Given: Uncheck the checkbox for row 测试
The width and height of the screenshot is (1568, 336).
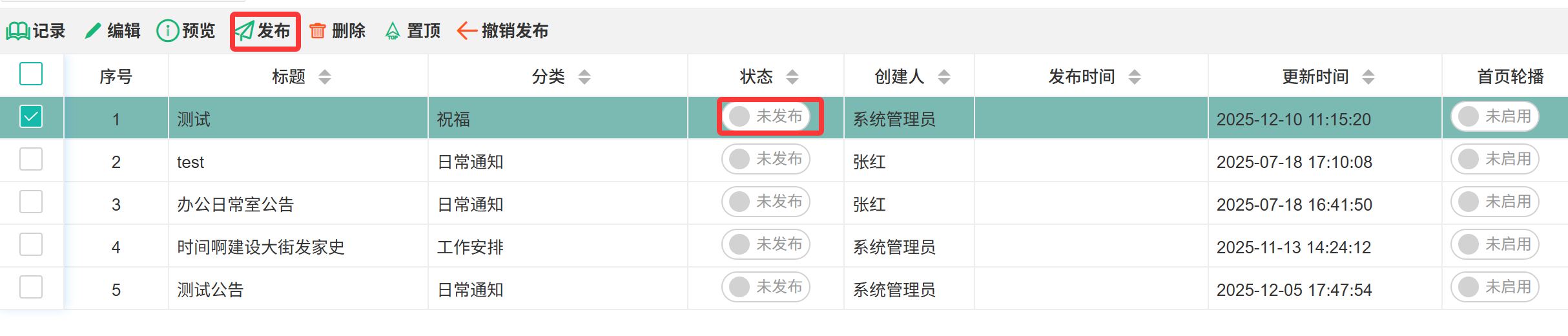Looking at the screenshot, I should (x=31, y=116).
